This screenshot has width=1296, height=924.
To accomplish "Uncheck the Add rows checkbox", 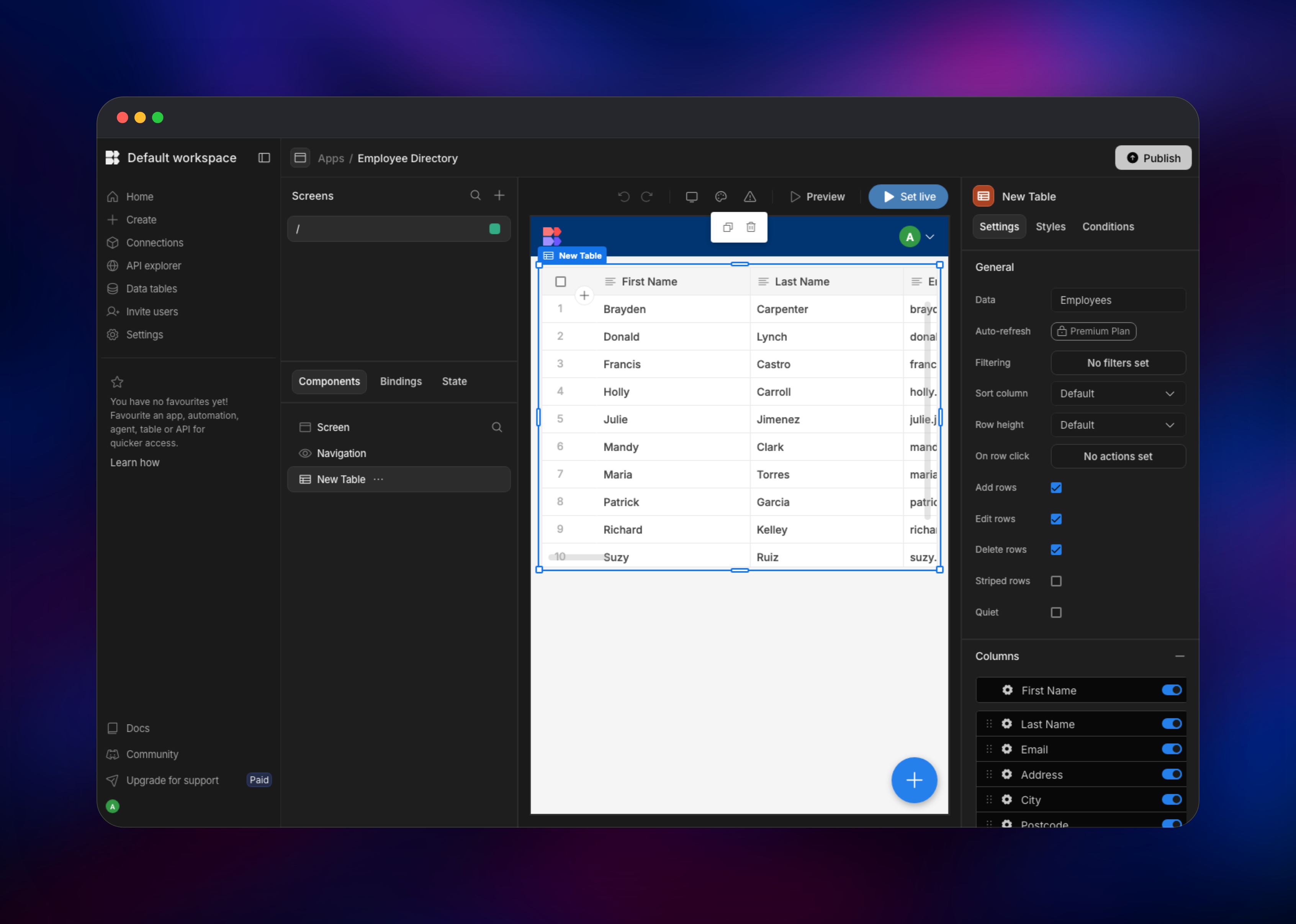I will tap(1056, 487).
